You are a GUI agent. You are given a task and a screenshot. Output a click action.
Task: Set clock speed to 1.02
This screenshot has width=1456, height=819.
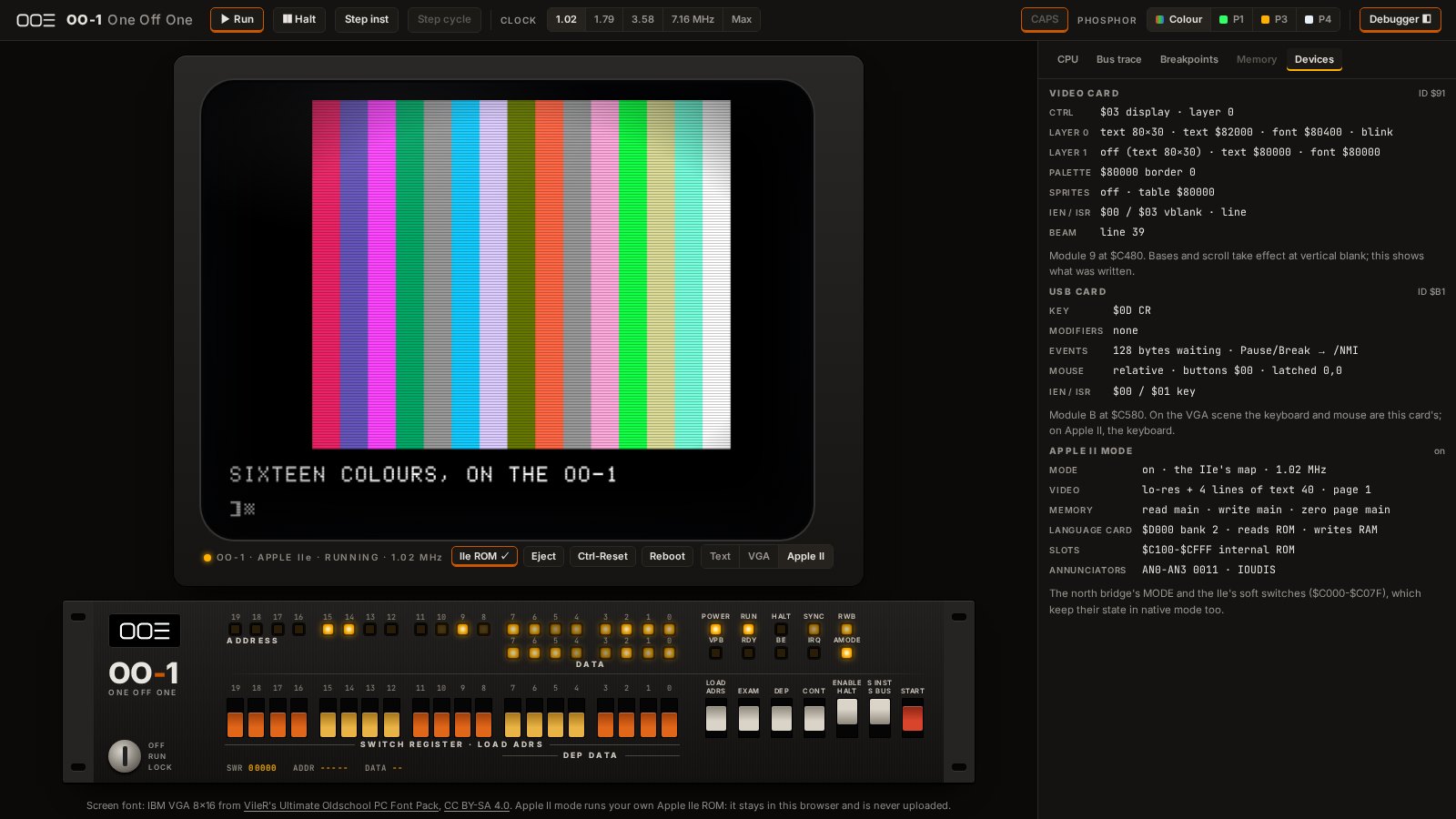[566, 19]
